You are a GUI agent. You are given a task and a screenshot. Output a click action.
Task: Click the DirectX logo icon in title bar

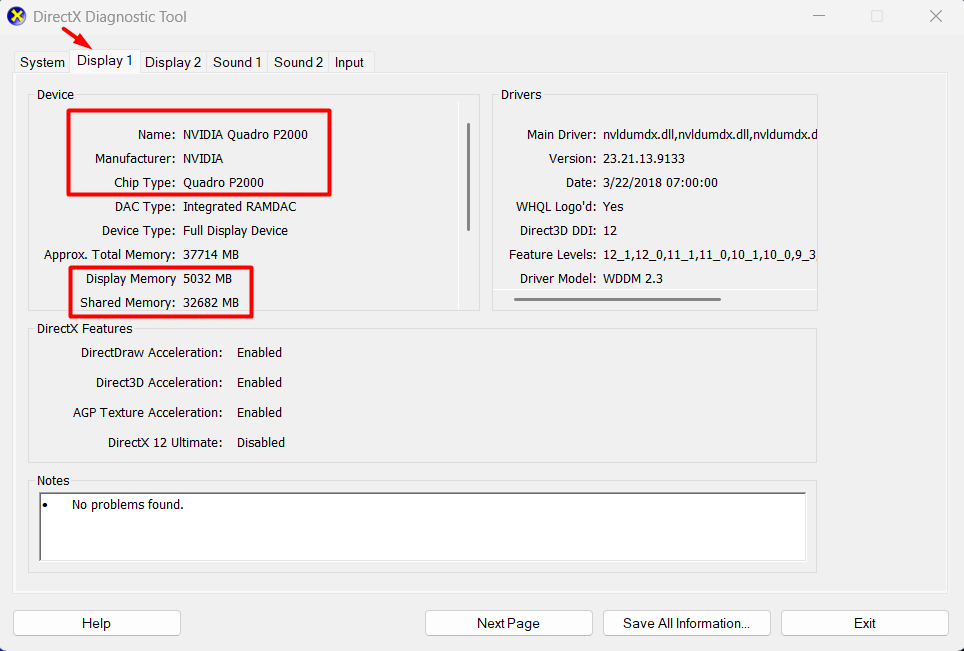tap(16, 17)
